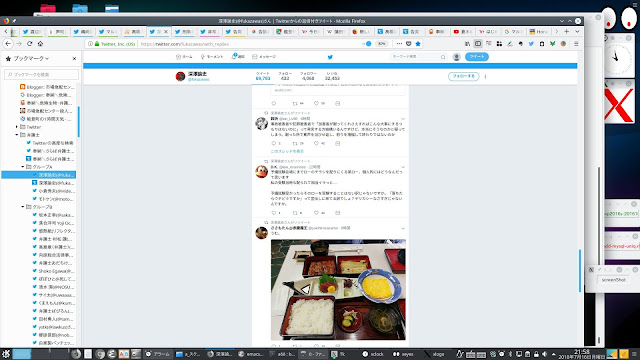The height and width of the screenshot is (360, 640).
Task: Click the Firefox forward navigation arrow
Action: tap(19, 44)
